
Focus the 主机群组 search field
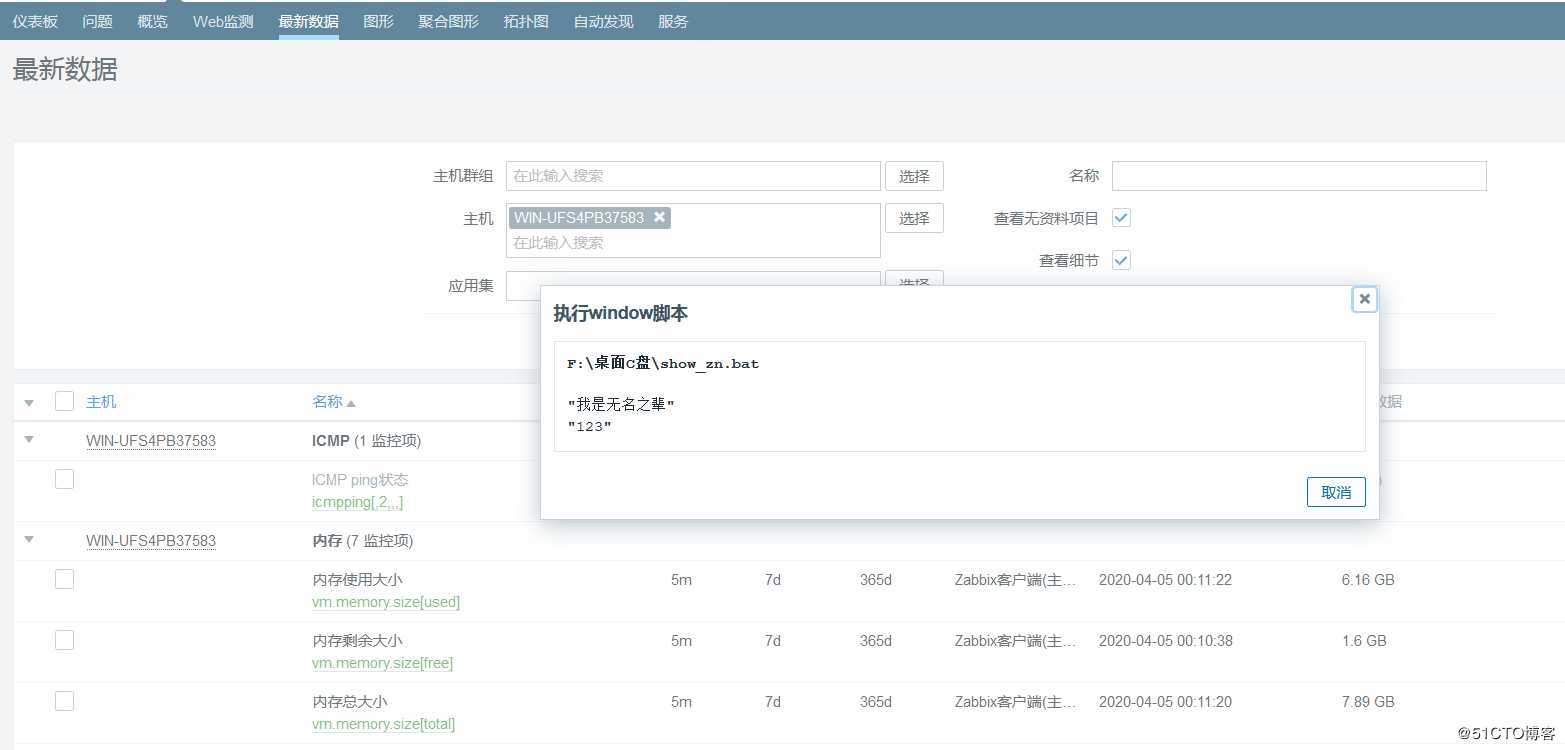(x=693, y=176)
